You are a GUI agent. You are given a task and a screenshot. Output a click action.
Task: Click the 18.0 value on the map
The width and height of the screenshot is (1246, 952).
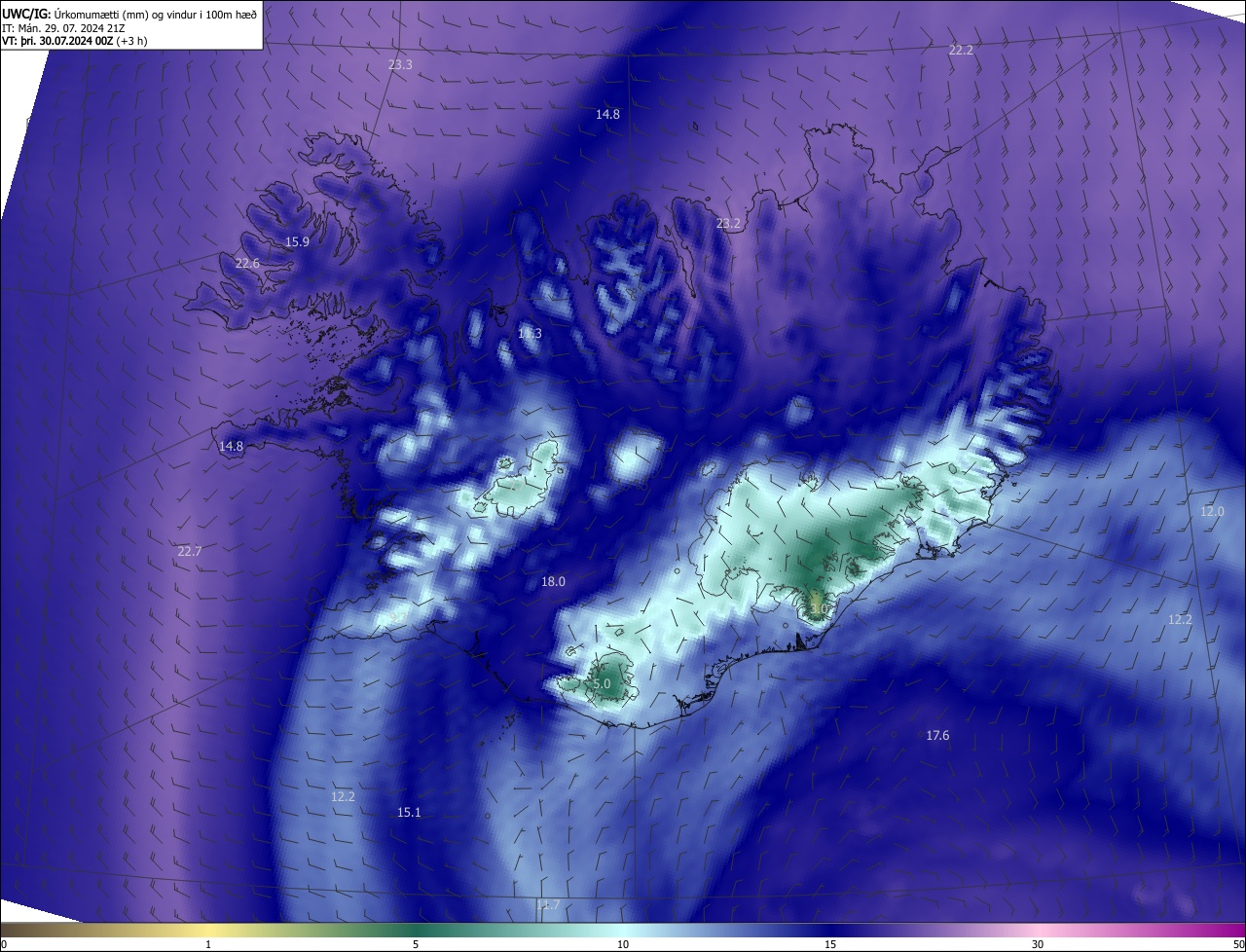point(553,581)
